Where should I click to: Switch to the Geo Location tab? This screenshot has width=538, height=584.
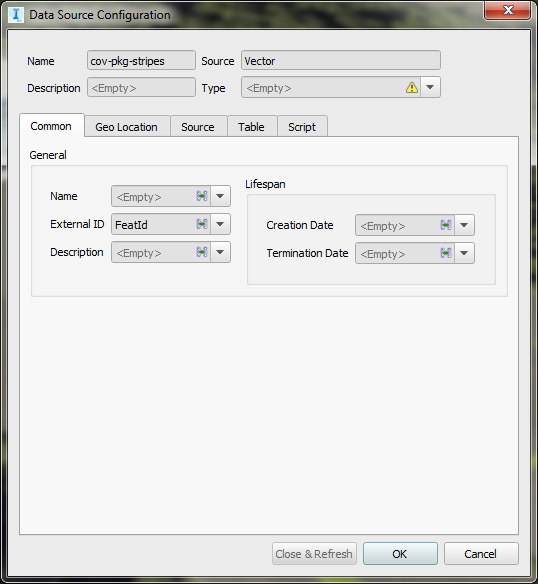pyautogui.click(x=127, y=127)
